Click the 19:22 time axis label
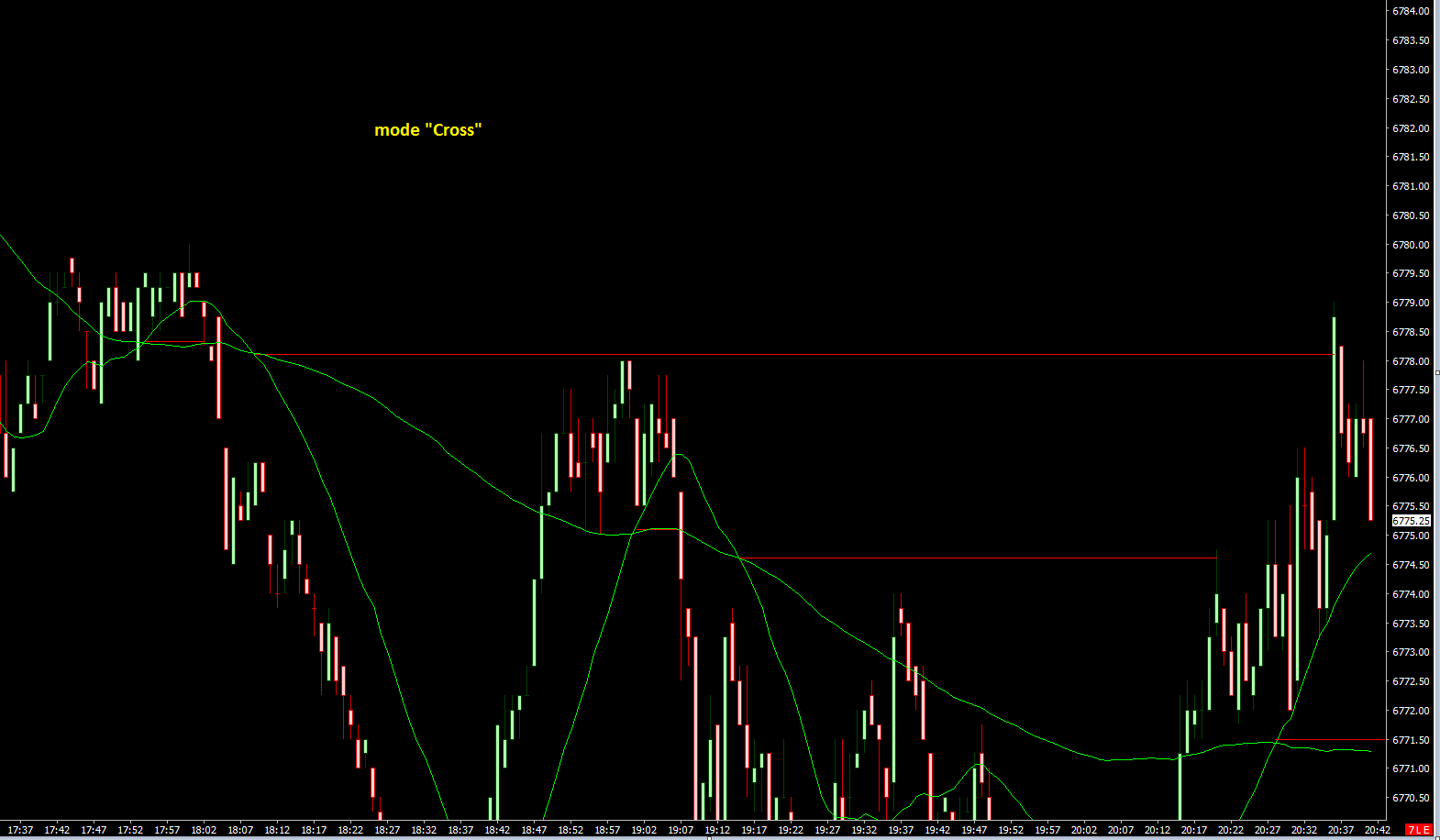The width and height of the screenshot is (1440, 840). 791,830
